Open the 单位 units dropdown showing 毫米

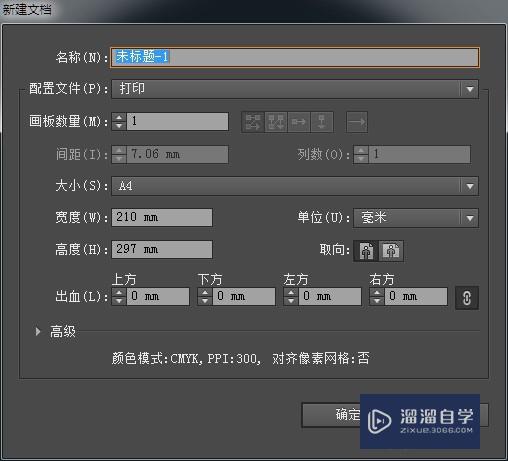[x=416, y=218]
